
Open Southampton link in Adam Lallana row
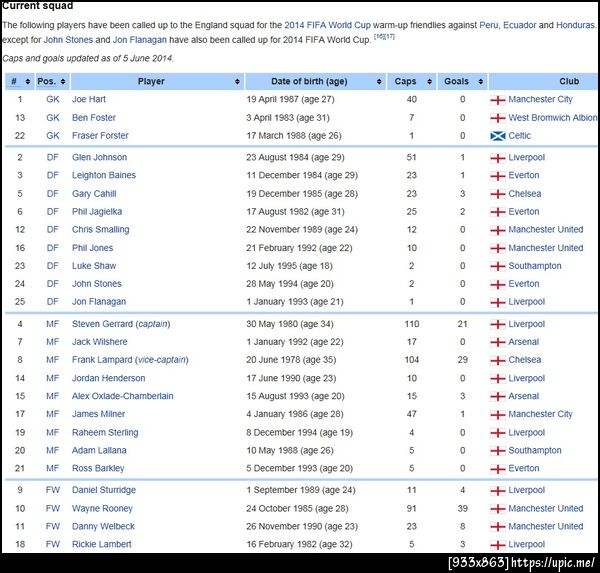point(535,451)
